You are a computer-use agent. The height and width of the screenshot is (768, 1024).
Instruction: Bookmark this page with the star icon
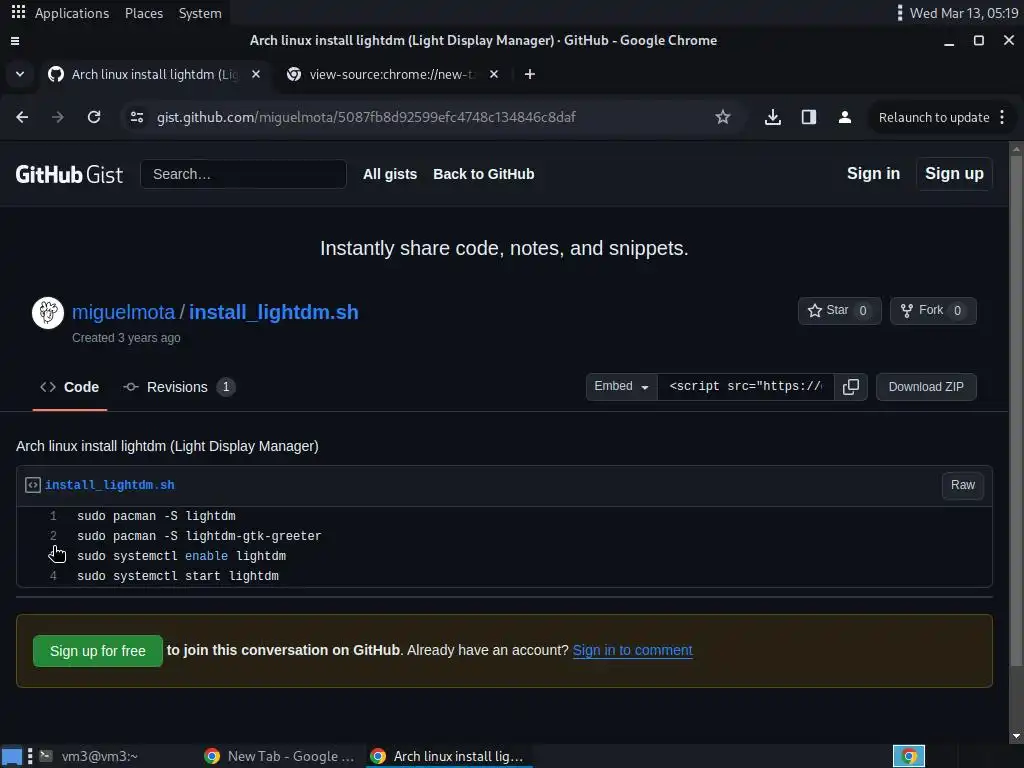click(722, 118)
